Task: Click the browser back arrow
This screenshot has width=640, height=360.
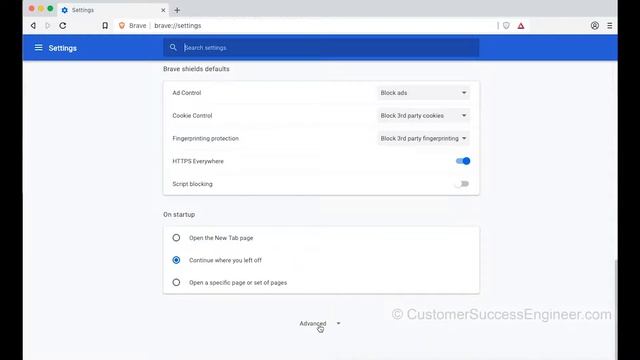Action: pos(33,25)
